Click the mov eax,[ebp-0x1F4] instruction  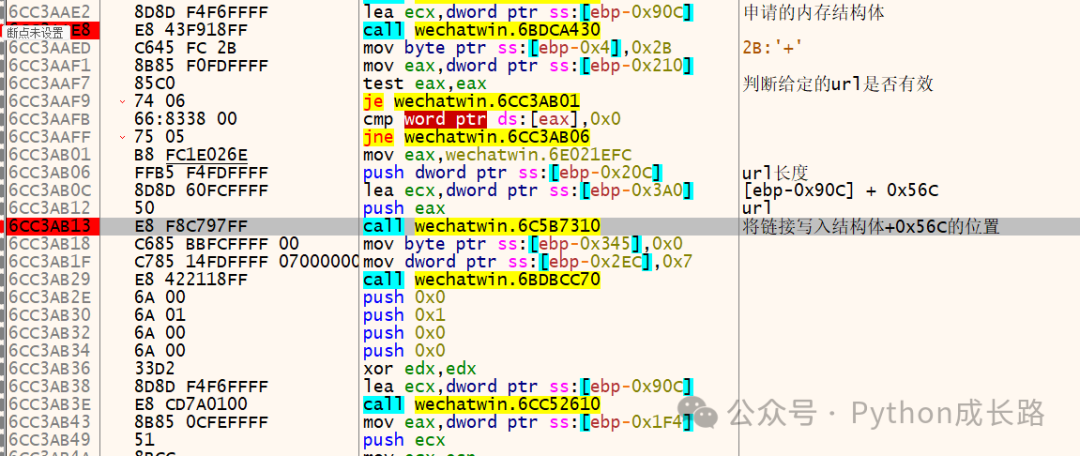click(x=528, y=422)
